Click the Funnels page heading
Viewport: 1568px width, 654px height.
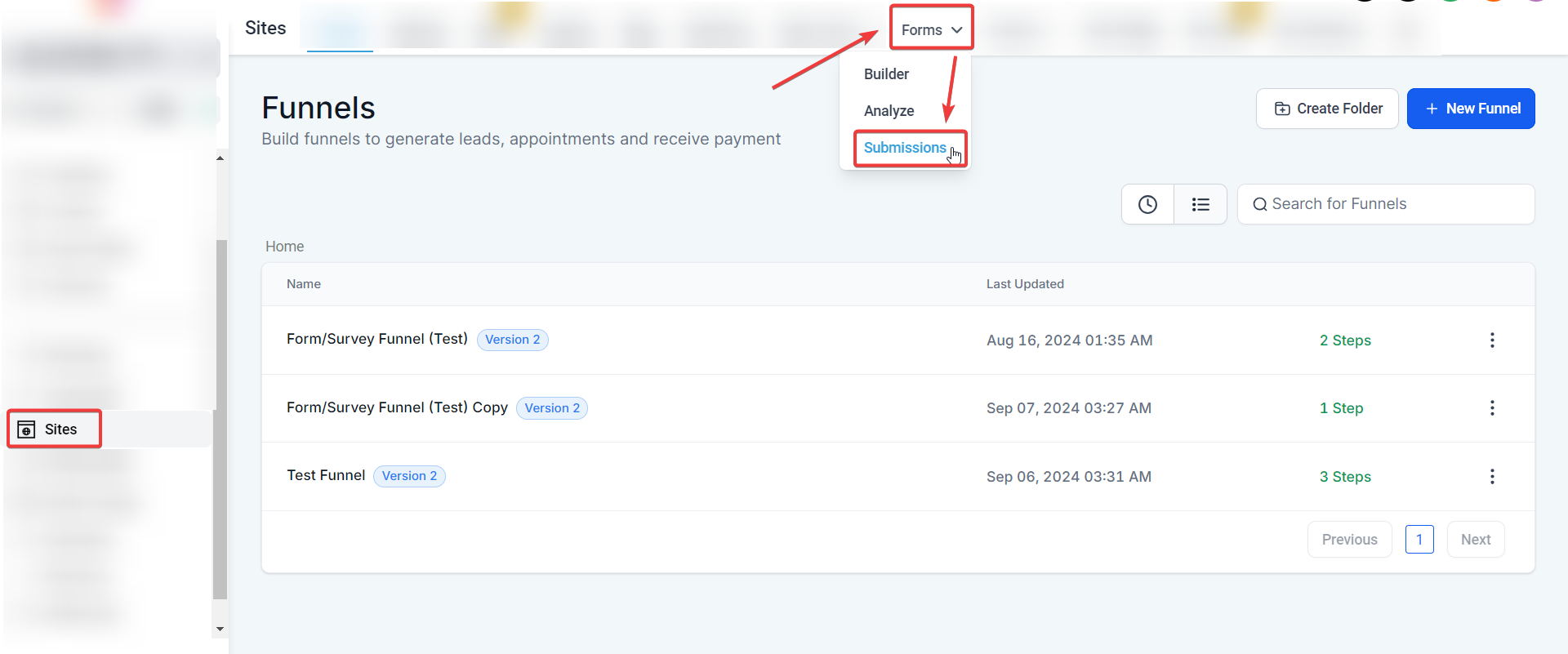coord(318,108)
